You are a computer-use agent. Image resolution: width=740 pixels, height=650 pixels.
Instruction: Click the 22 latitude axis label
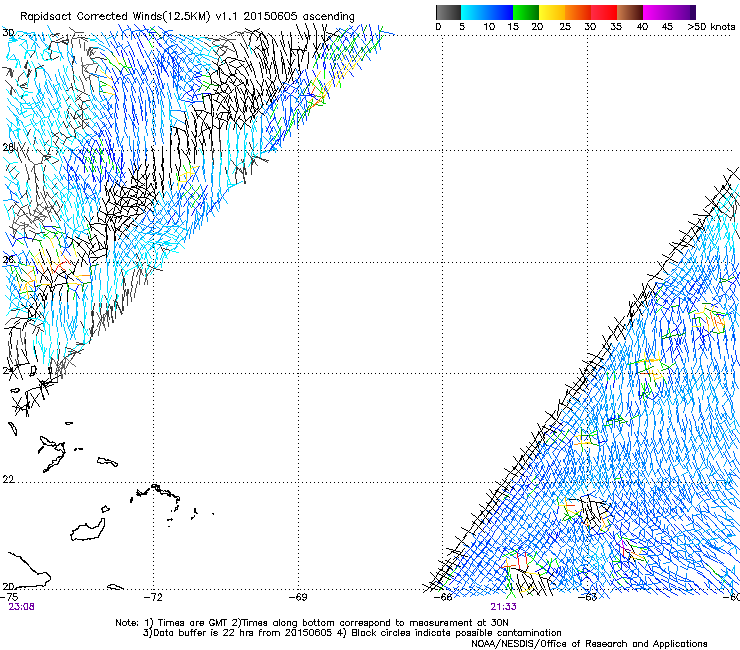pos(8,479)
